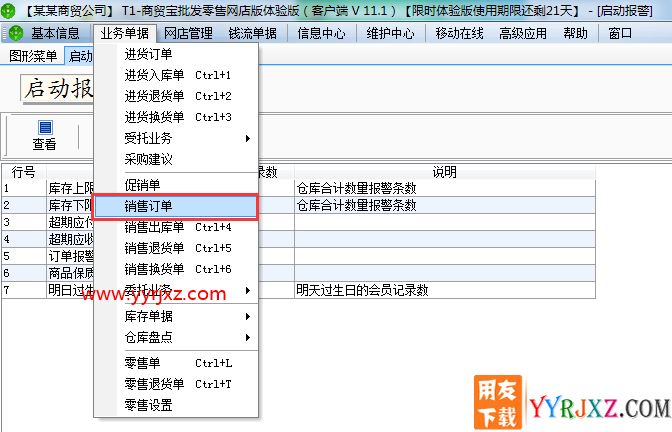Click the 说明 column header
Screen dimensions: 672x432
tap(444, 172)
